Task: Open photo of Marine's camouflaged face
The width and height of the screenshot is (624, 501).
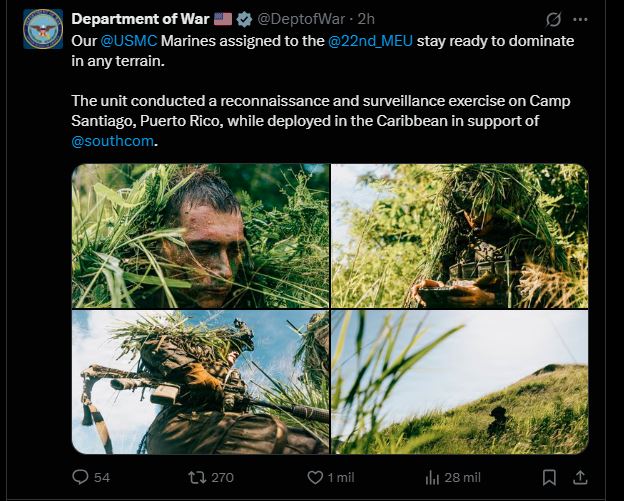Action: coord(200,236)
